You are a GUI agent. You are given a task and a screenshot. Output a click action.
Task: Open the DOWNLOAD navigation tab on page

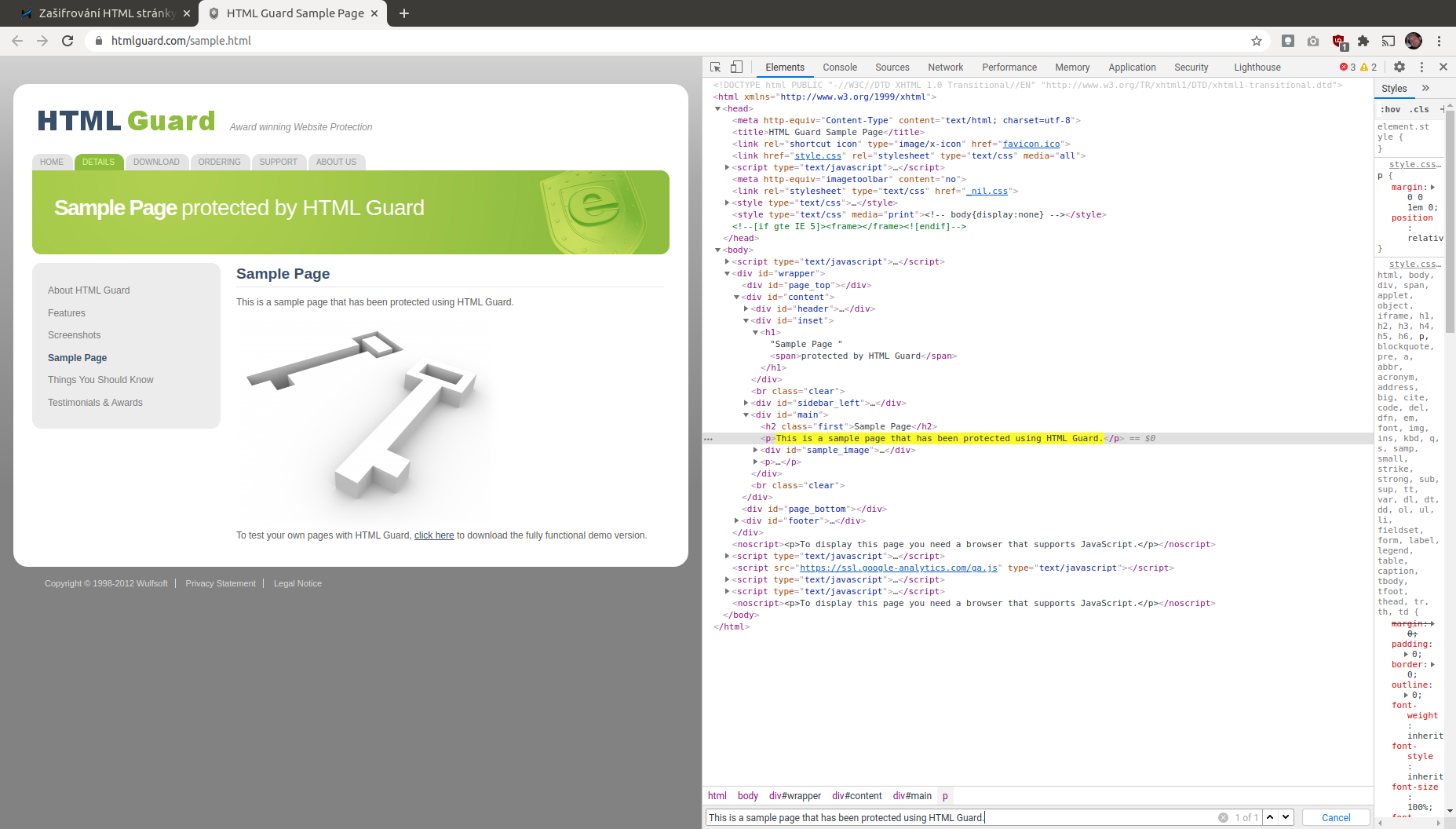[156, 162]
